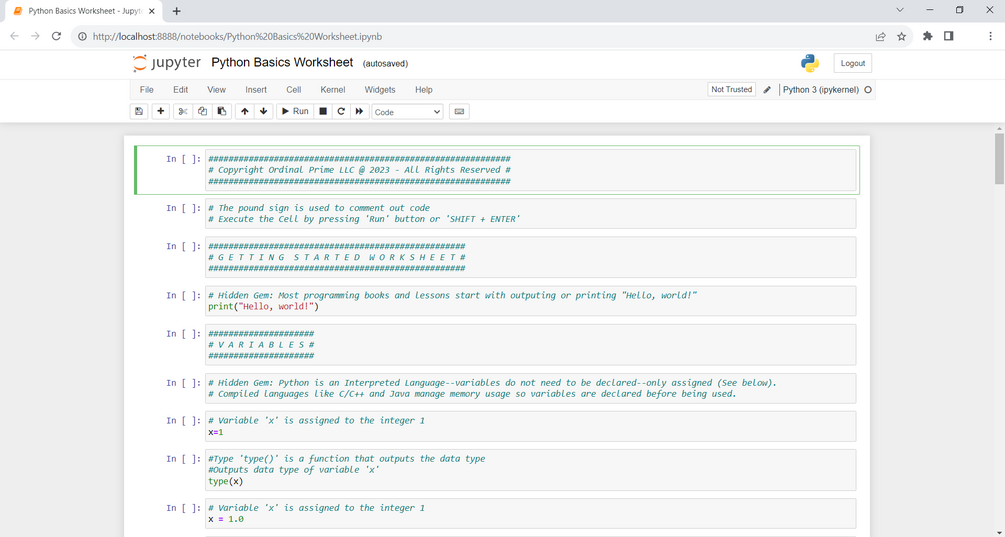Image resolution: width=1005 pixels, height=537 pixels.
Task: Select the Python Basics Worksheet browser tab
Action: click(x=82, y=11)
